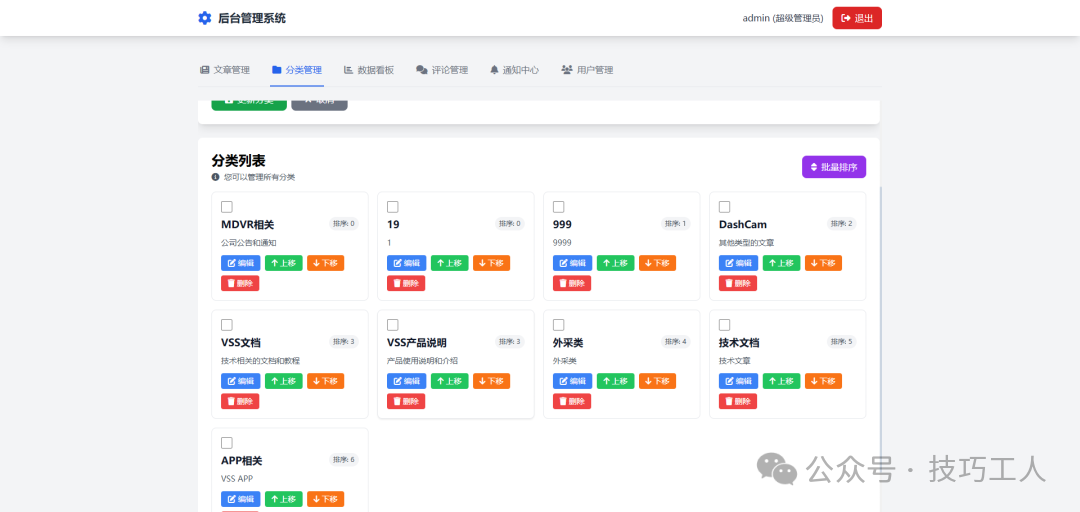Move the VSS产品说明 category up

[450, 380]
